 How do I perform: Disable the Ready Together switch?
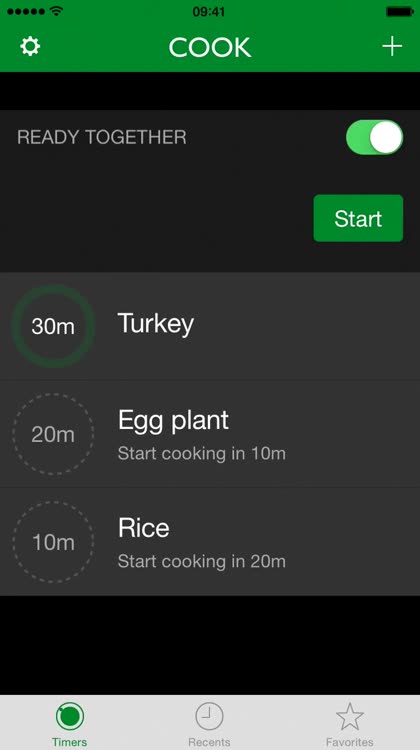[x=375, y=137]
